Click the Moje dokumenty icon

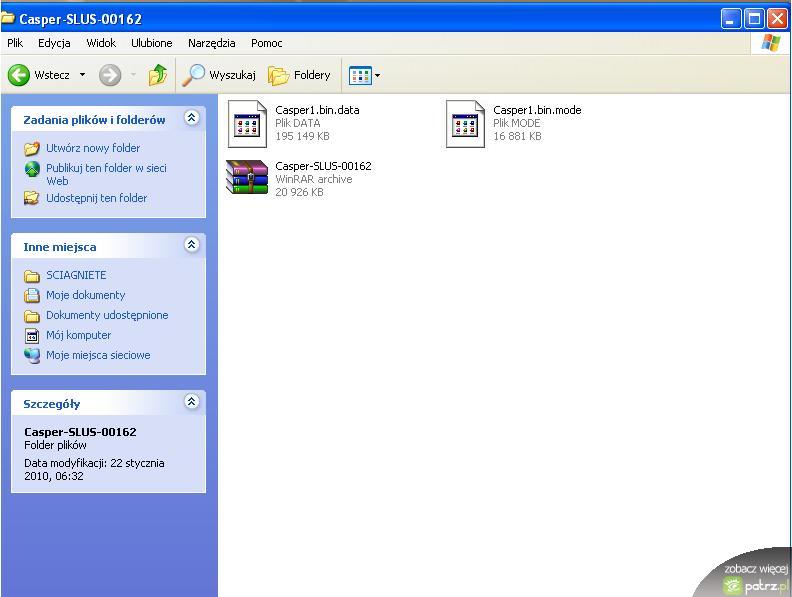coord(32,295)
